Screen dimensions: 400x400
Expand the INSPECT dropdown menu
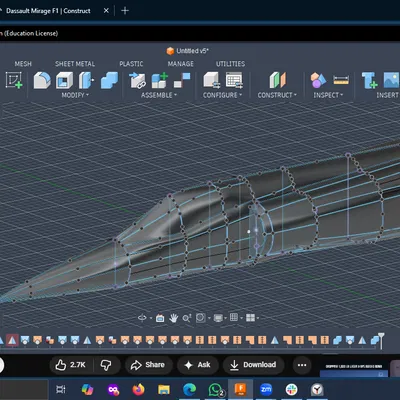(x=328, y=95)
